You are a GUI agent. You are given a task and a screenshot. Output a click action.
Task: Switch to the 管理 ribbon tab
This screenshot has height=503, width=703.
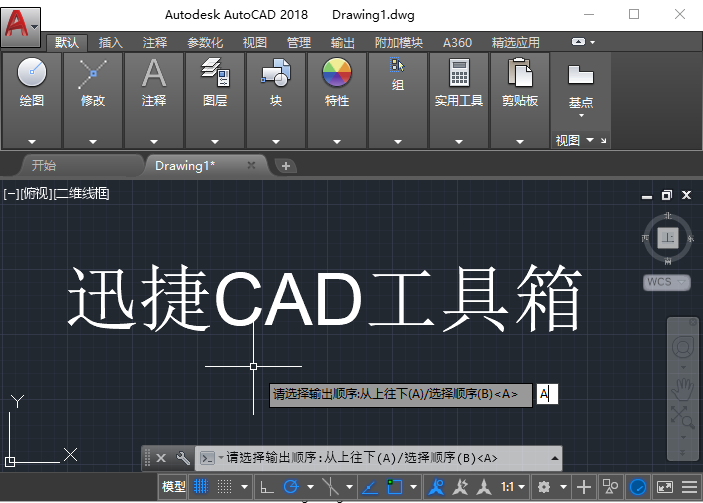click(299, 43)
